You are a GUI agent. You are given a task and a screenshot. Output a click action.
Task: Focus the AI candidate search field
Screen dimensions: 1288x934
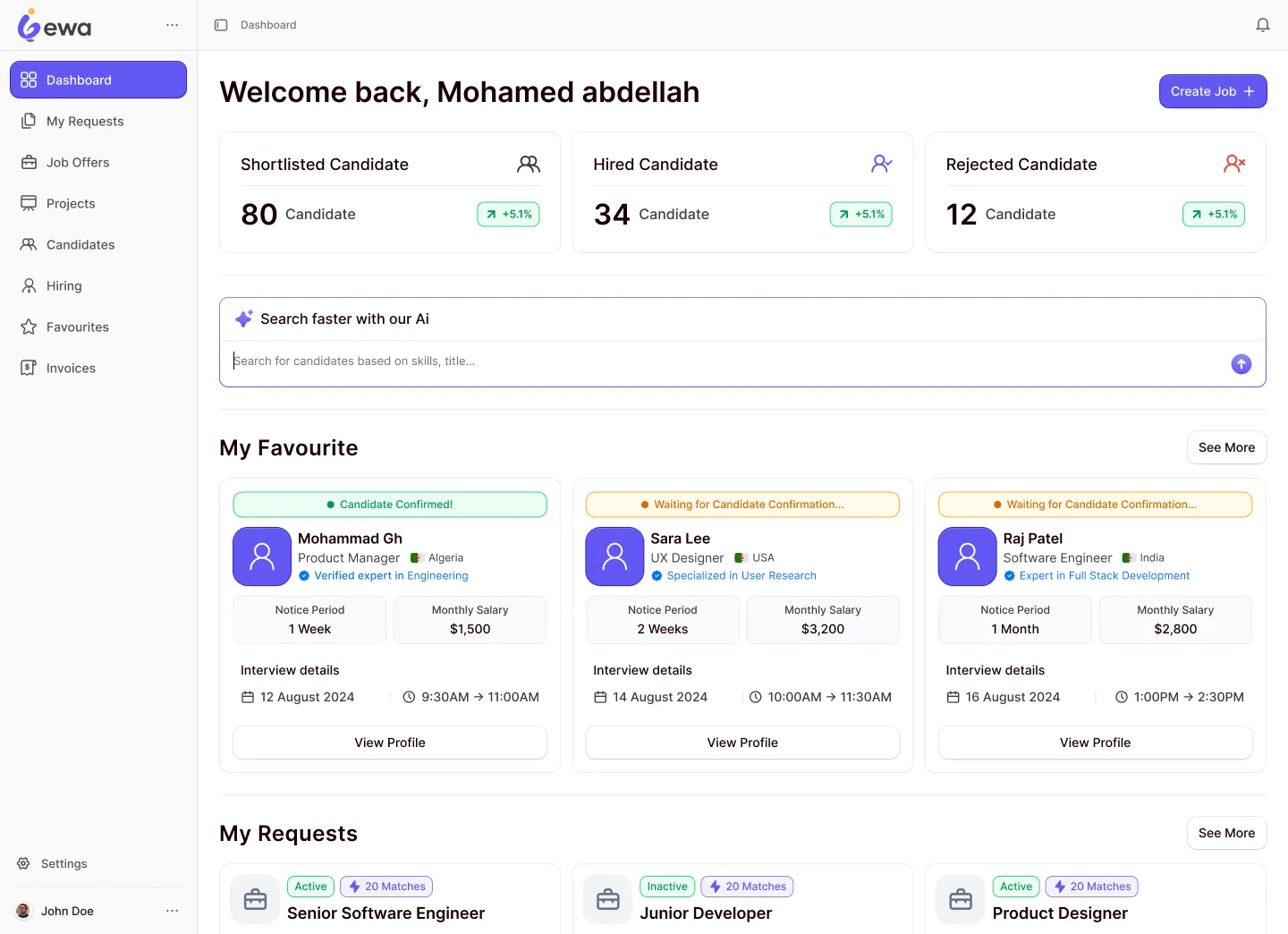[x=724, y=361]
